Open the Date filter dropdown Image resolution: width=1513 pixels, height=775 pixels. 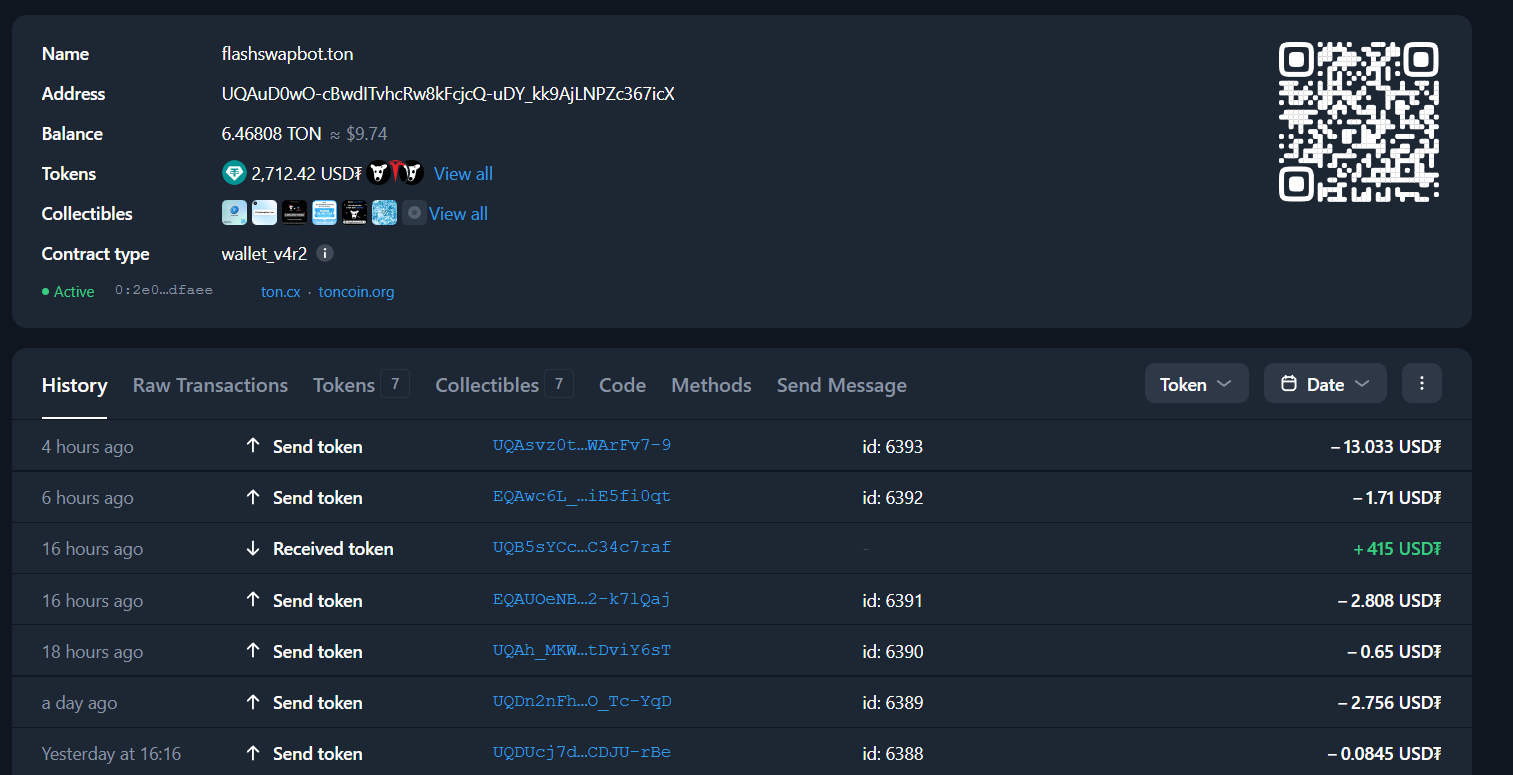(1324, 384)
